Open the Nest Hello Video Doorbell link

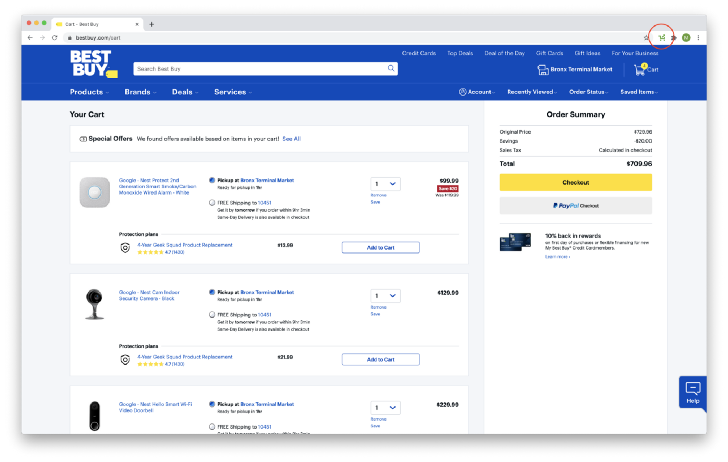click(x=155, y=407)
